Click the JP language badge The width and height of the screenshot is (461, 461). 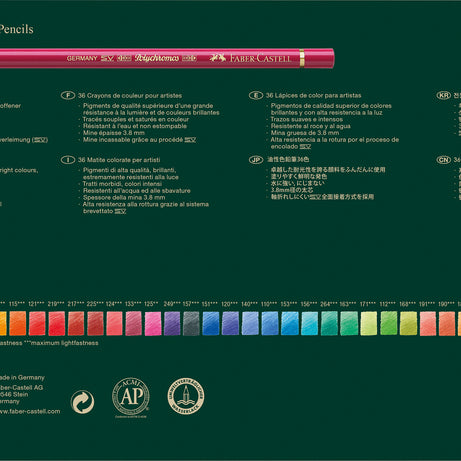[x=256, y=160]
